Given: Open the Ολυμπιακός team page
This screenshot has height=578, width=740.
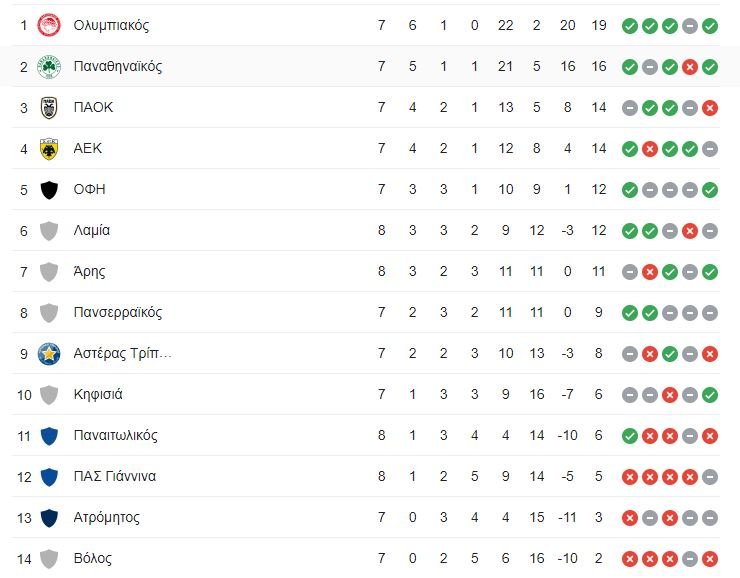Looking at the screenshot, I should click(111, 25).
